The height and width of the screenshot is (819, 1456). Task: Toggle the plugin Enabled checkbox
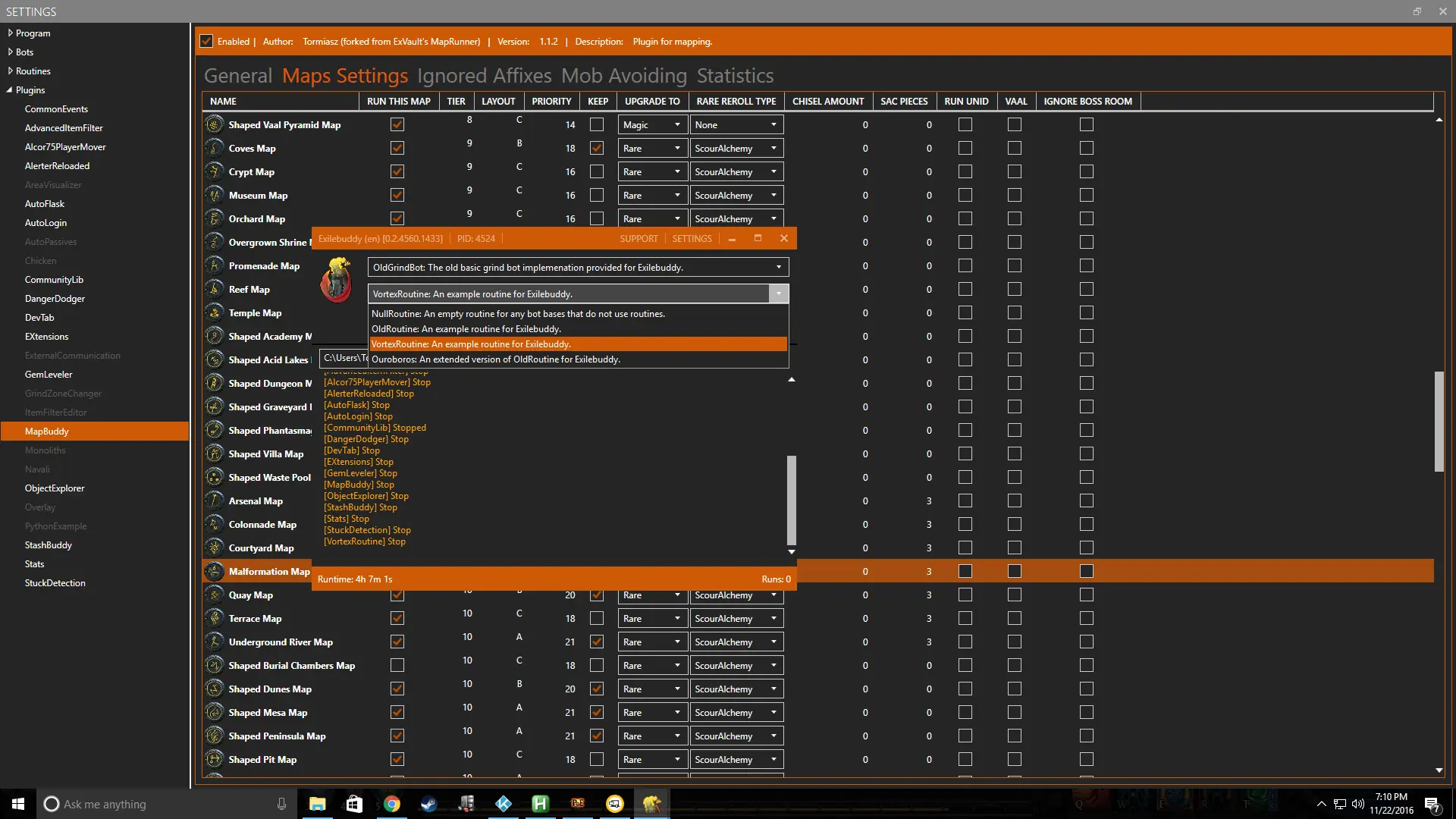tap(206, 41)
